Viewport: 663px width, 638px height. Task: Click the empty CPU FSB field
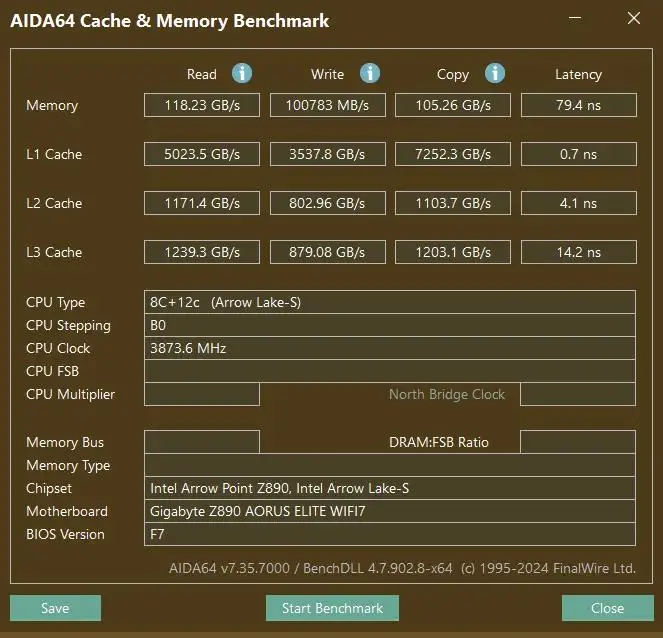[x=390, y=371]
